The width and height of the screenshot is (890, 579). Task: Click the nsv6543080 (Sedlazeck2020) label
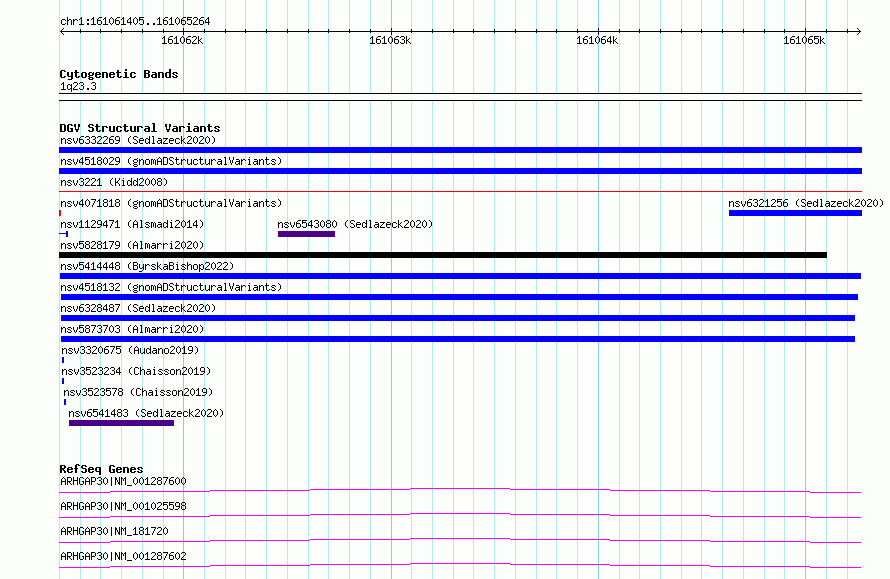[355, 224]
